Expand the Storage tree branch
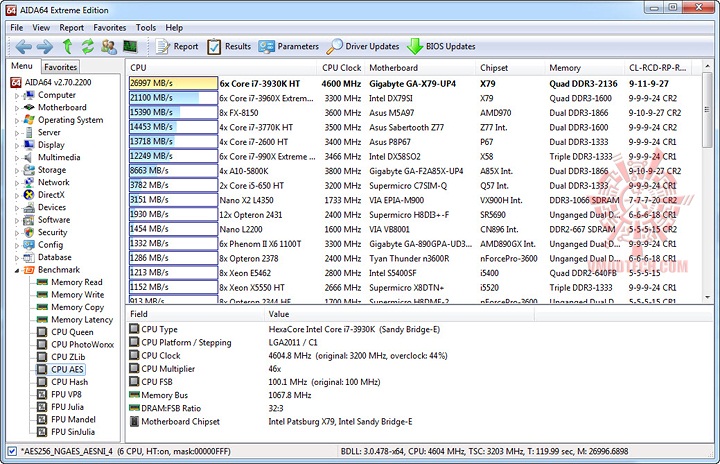720x464 pixels. coord(17,170)
